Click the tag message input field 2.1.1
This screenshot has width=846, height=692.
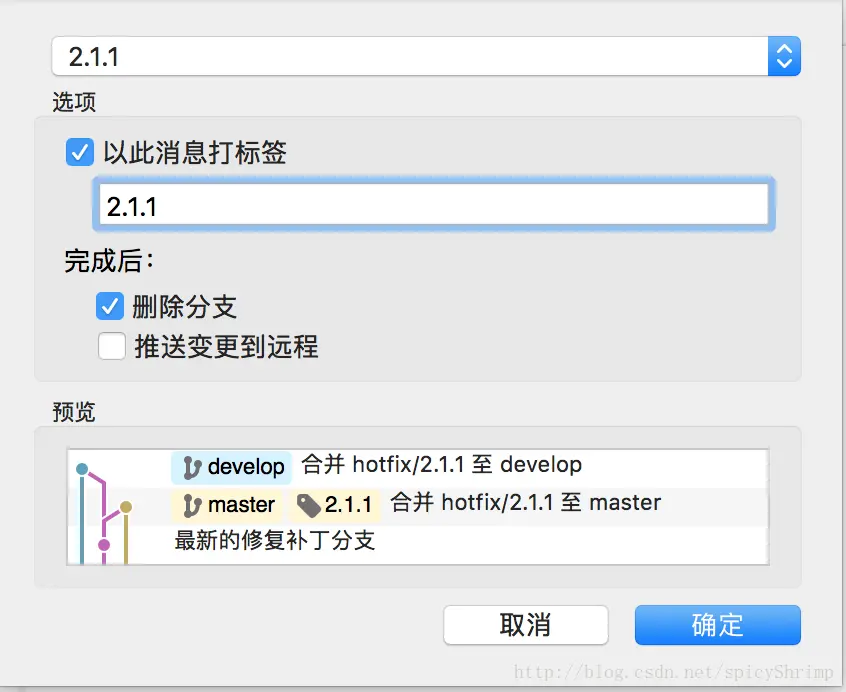click(x=434, y=205)
